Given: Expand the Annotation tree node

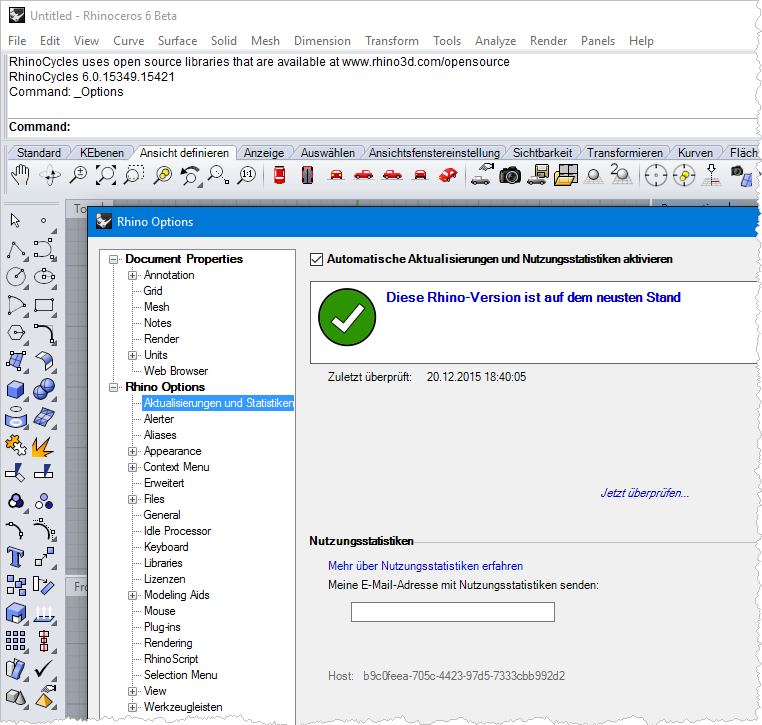Looking at the screenshot, I should click(x=132, y=276).
